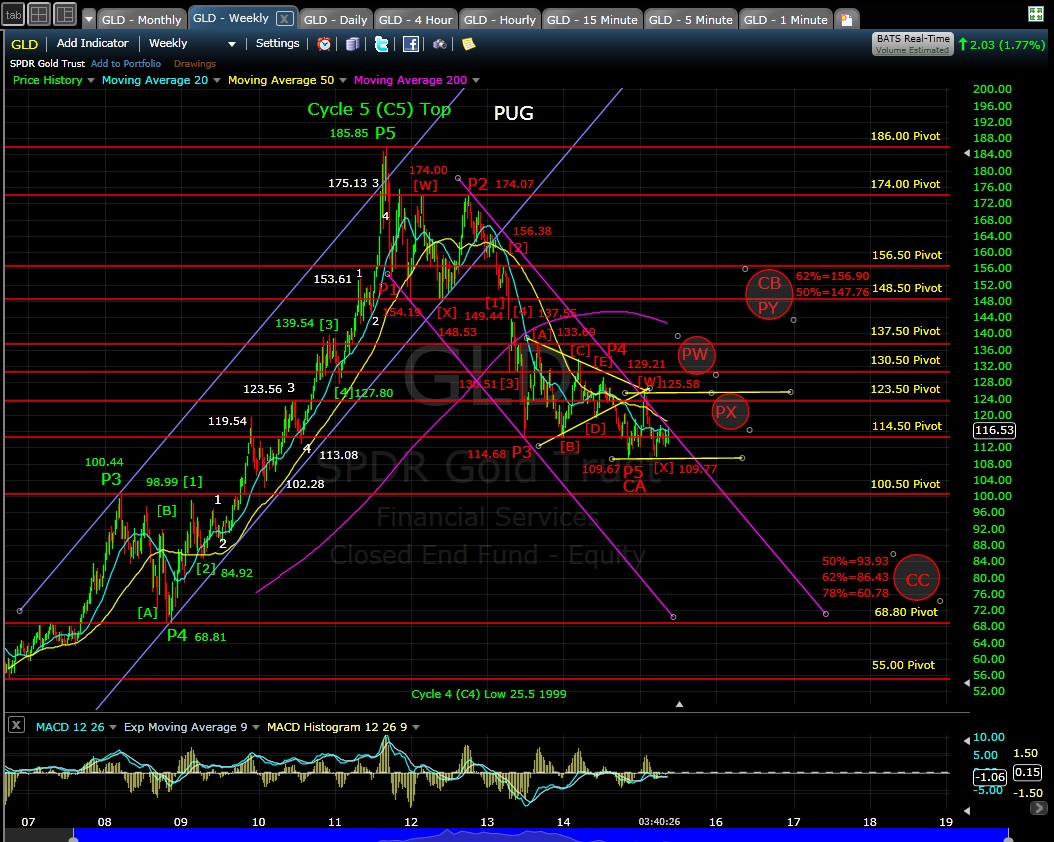
Task: Click the 100.50 Pivot label
Action: (905, 484)
